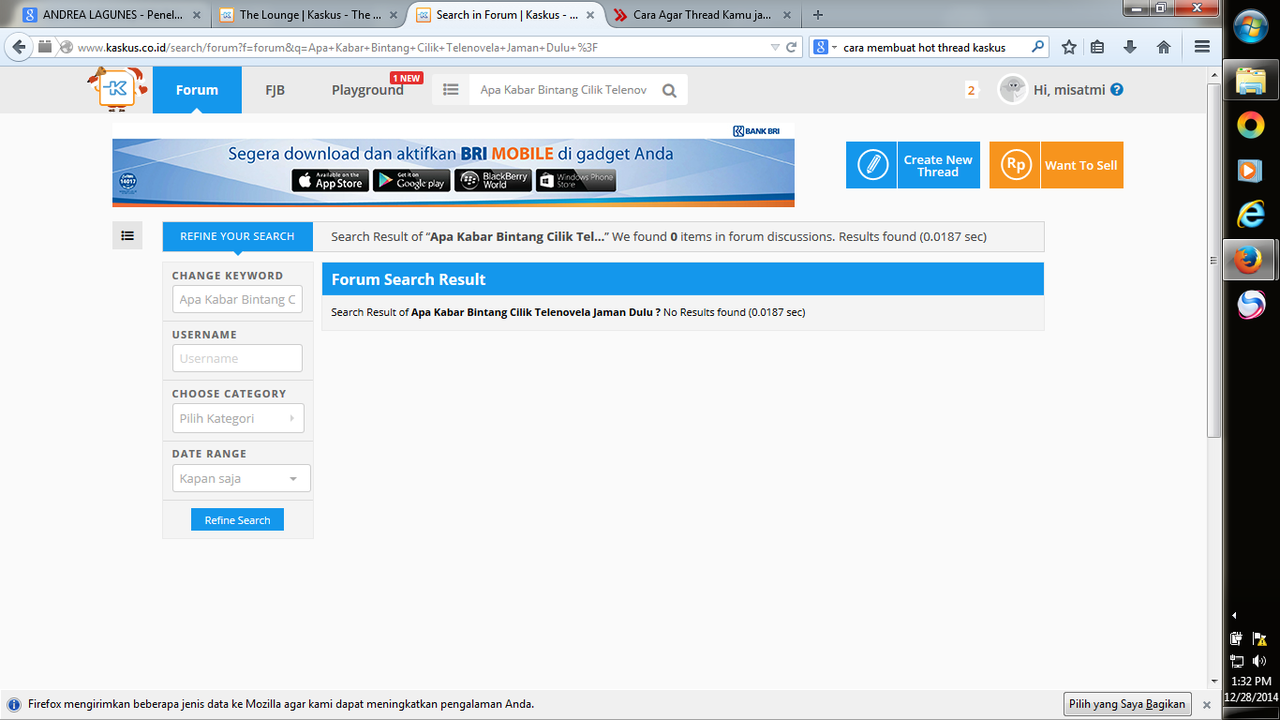
Task: Open the downloads arrow icon
Action: point(1130,47)
